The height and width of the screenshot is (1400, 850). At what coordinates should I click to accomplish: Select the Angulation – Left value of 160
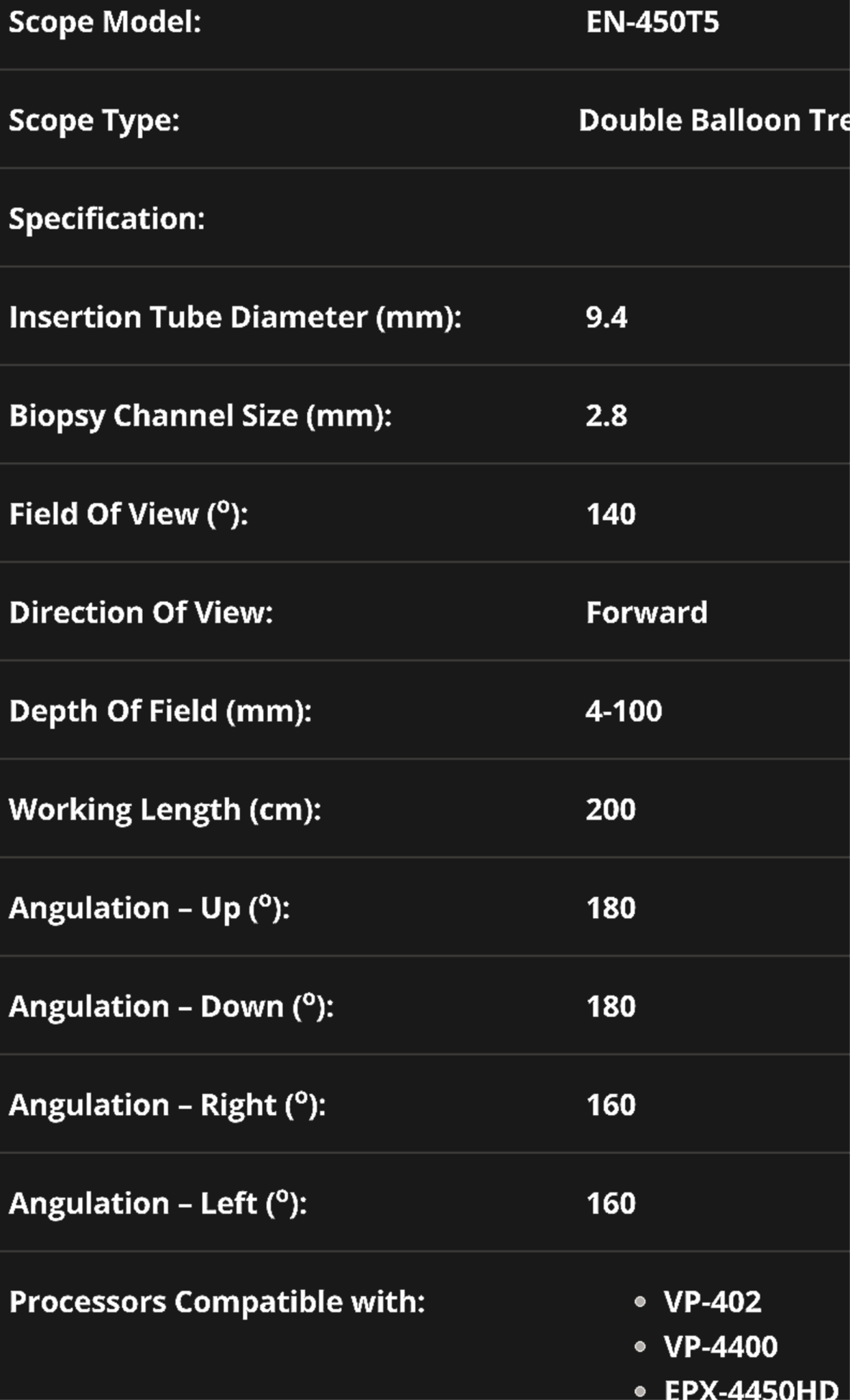coord(611,1203)
